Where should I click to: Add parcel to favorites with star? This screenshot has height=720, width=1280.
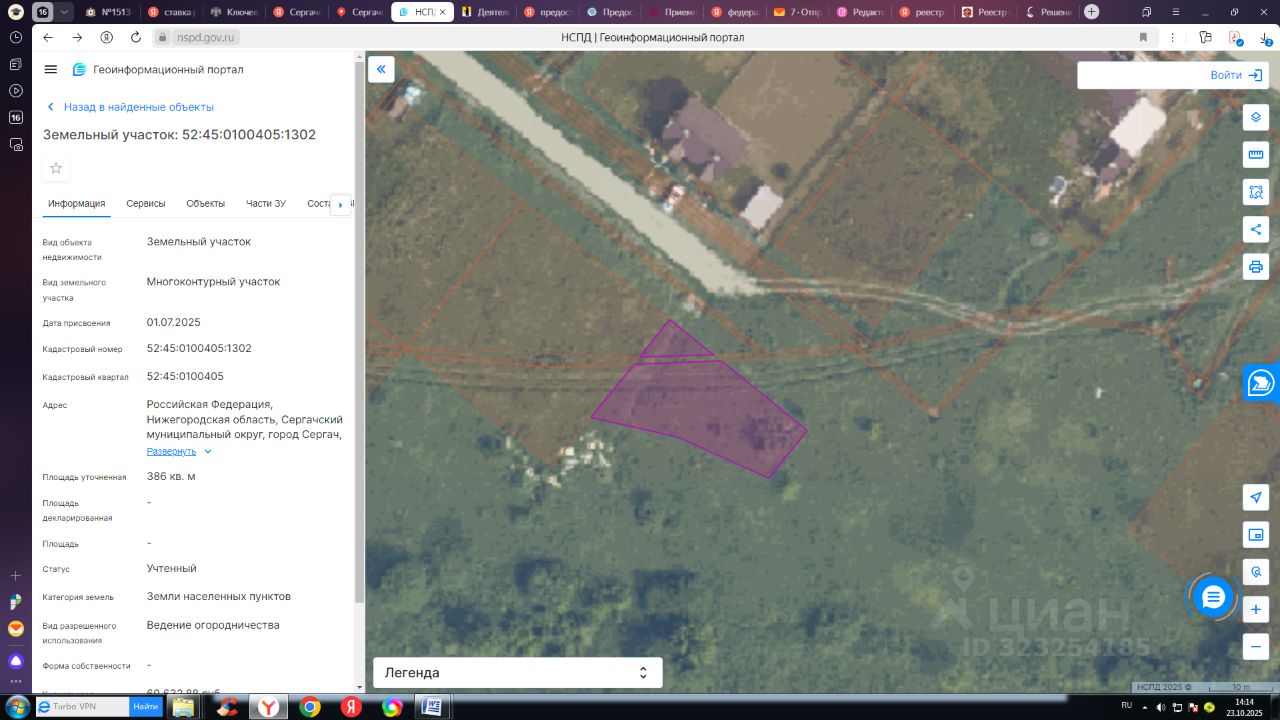[56, 168]
